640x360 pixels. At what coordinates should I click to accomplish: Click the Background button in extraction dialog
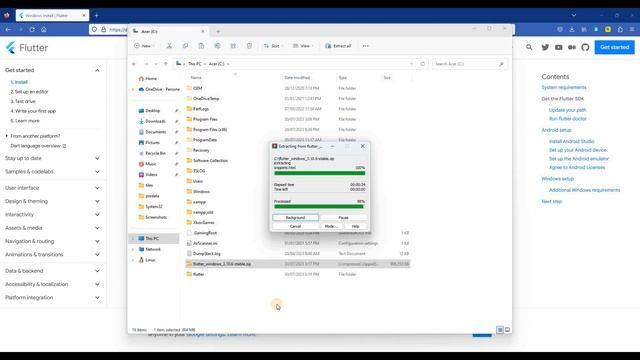click(x=296, y=218)
